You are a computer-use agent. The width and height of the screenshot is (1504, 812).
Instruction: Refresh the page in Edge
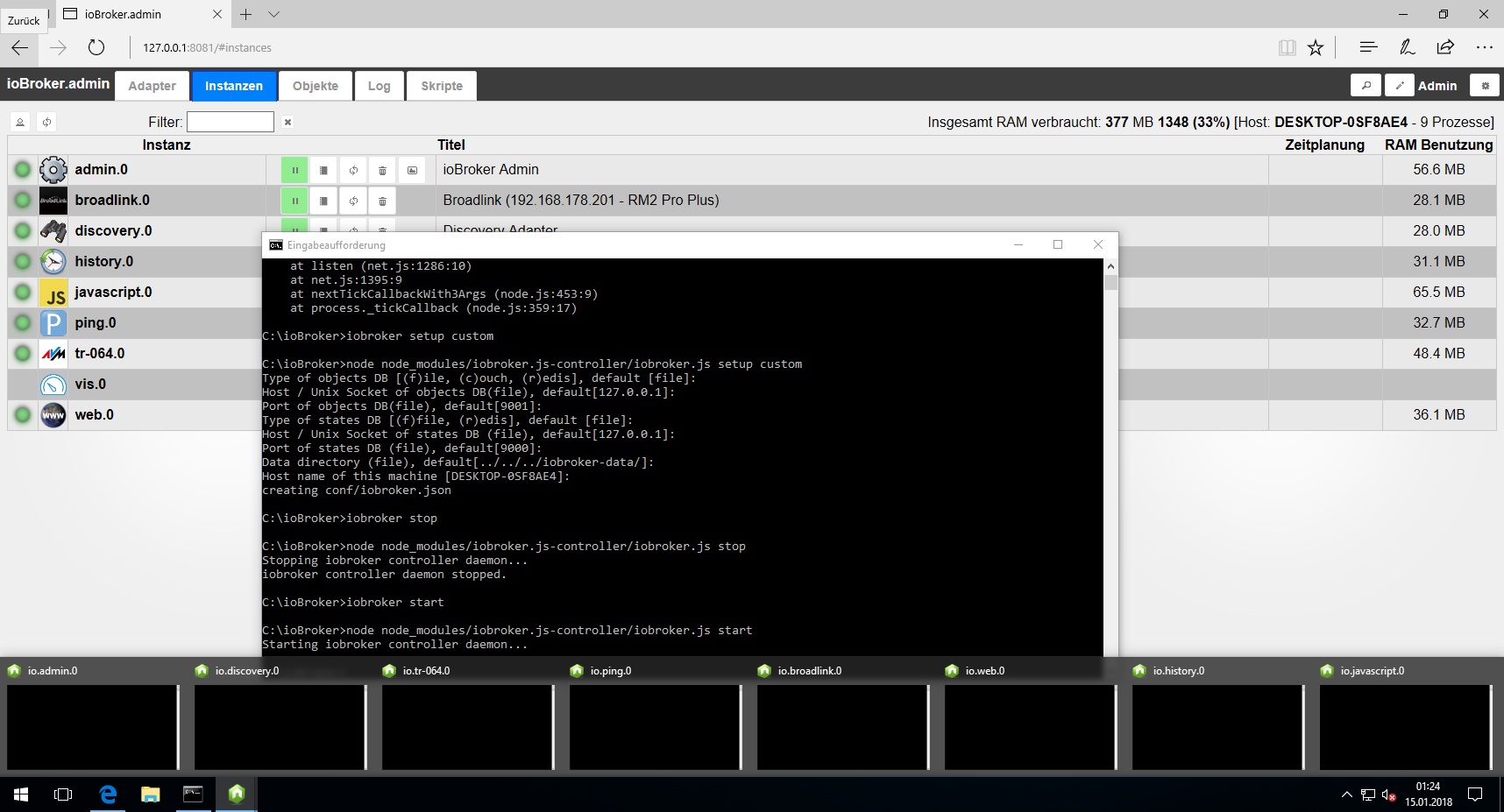tap(96, 47)
